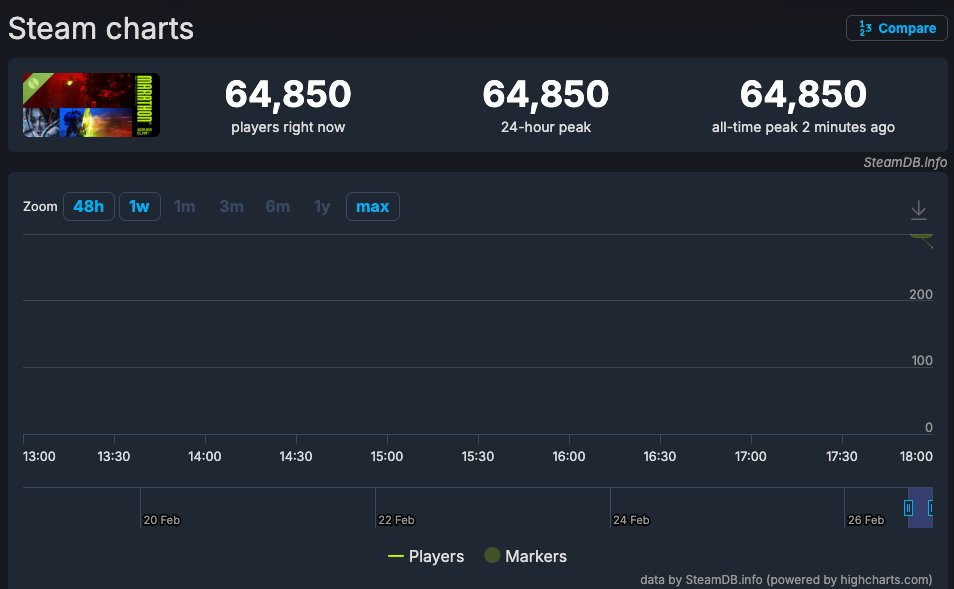Click the Marathon game thumbnail

(91, 105)
